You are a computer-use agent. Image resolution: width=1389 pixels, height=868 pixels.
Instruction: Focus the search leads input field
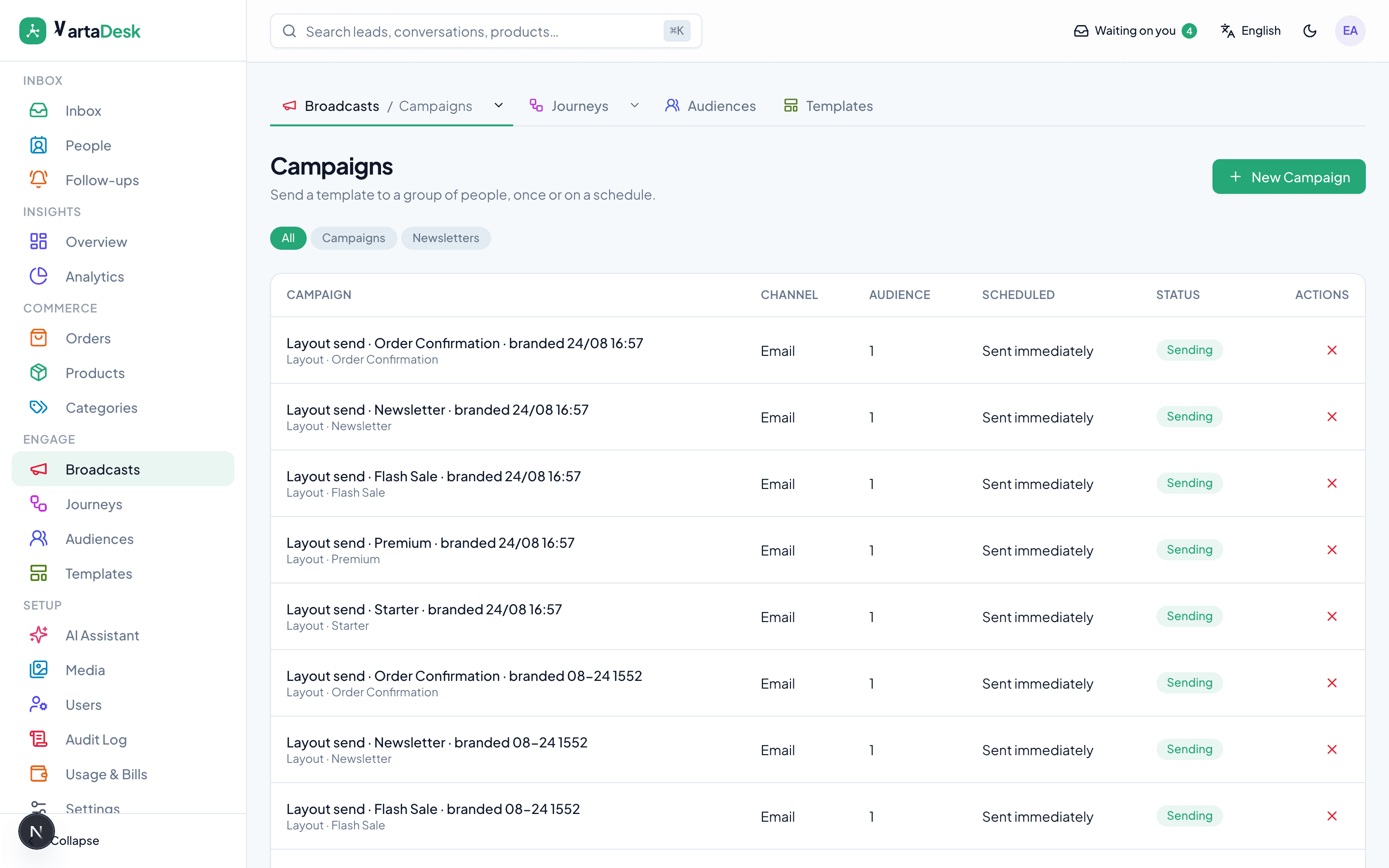click(486, 31)
